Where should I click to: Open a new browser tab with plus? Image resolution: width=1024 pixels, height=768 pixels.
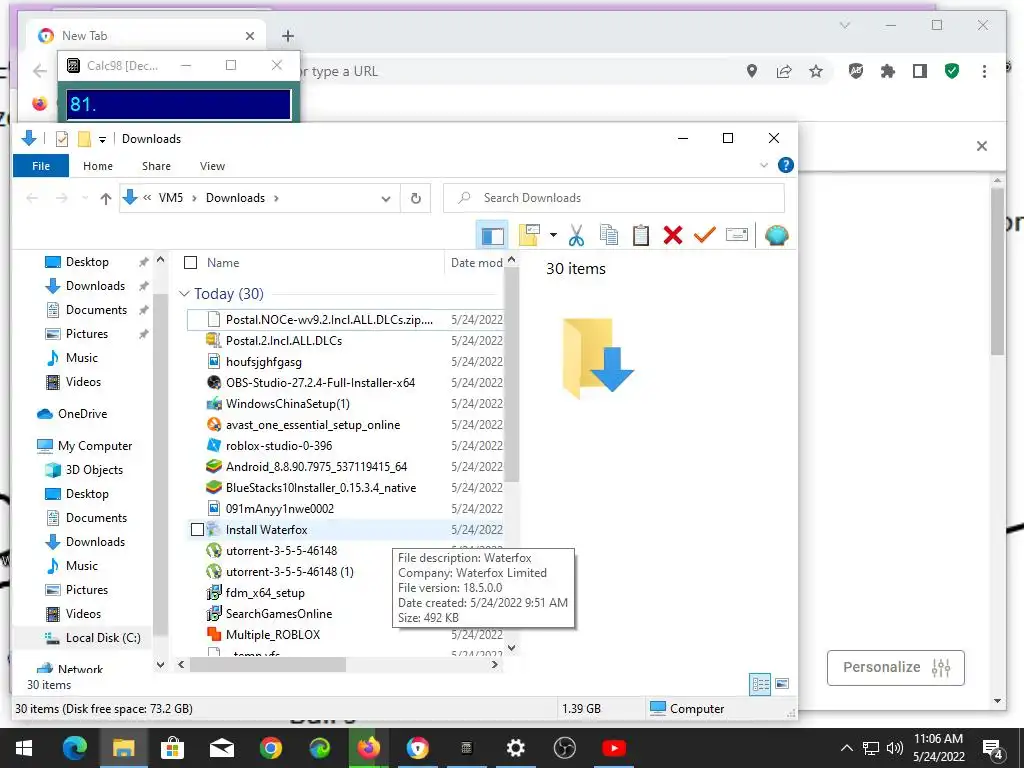pos(288,36)
